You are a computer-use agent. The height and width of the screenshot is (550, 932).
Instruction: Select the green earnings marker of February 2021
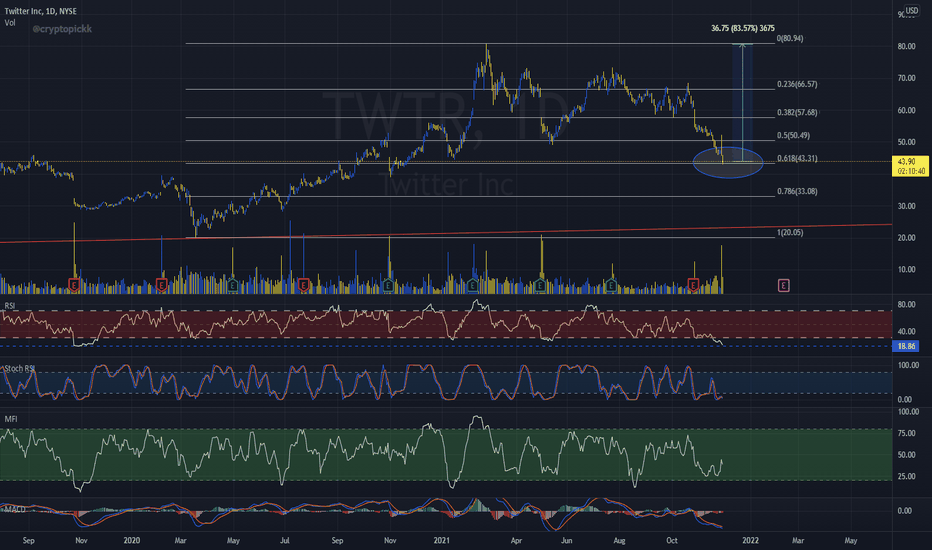pos(473,285)
